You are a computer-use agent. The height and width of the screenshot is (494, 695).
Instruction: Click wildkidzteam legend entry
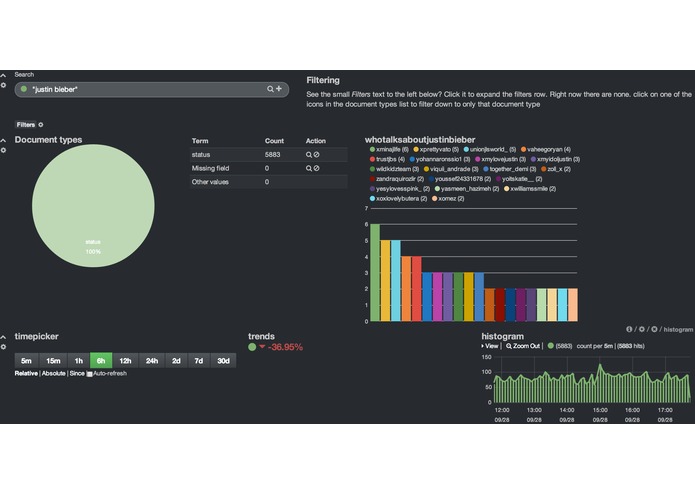coord(394,169)
